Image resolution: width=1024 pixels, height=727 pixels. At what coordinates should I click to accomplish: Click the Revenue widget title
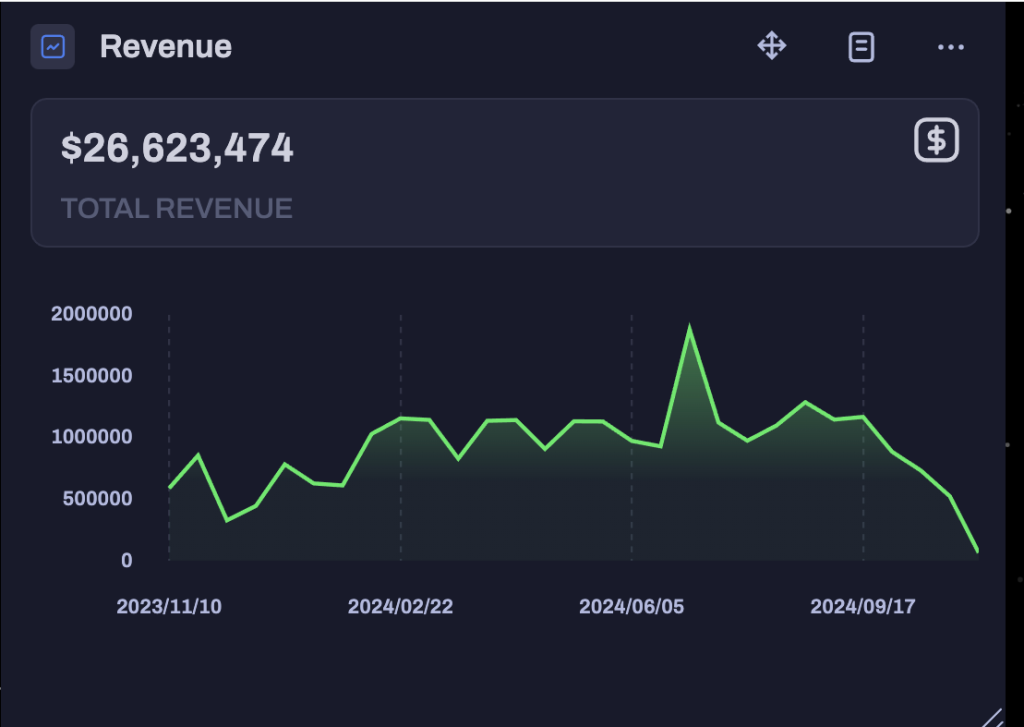pyautogui.click(x=166, y=47)
